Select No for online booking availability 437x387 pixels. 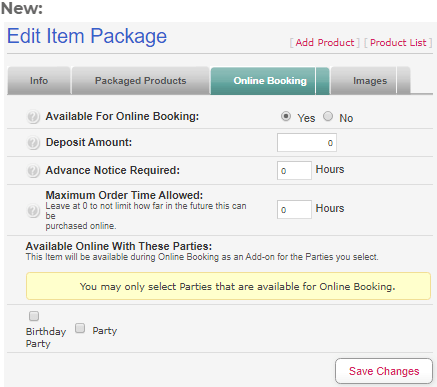tap(328, 116)
